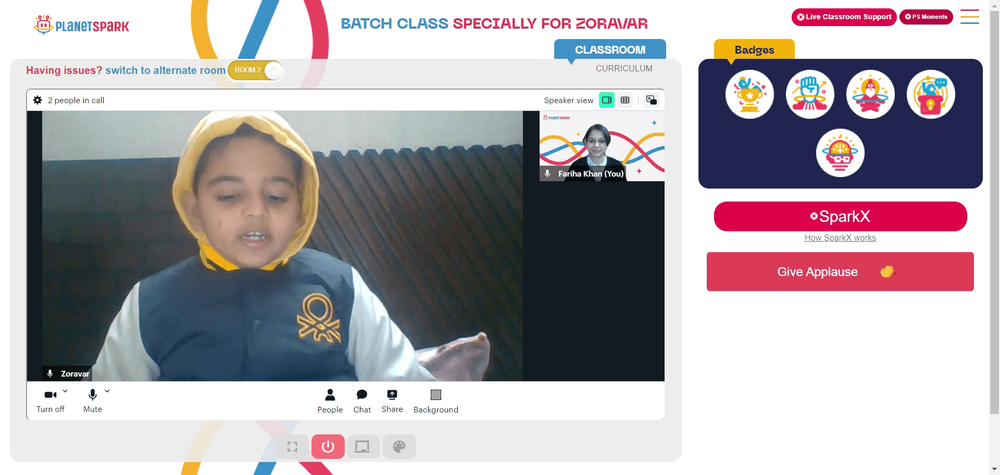The height and width of the screenshot is (475, 1000).
Task: Open picture-in-picture pop-out icon
Action: tap(651, 100)
